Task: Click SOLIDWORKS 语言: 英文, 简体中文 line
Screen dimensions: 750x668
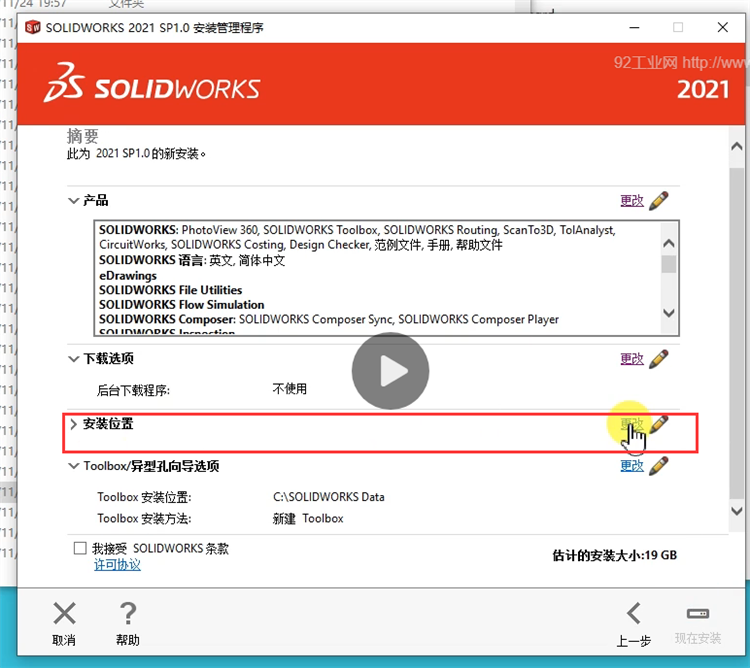Action: tap(192, 261)
